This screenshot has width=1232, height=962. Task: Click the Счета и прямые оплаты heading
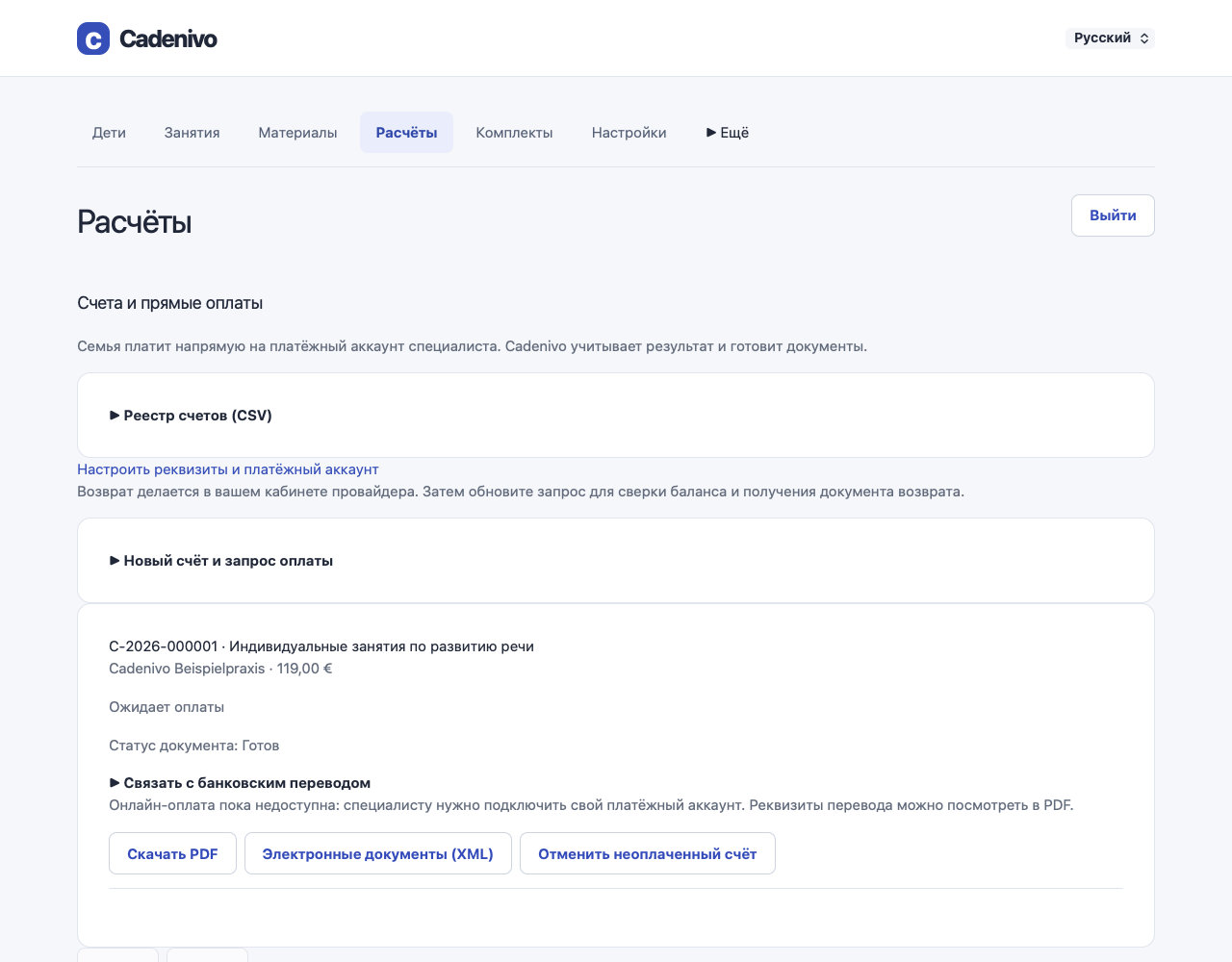[x=170, y=303]
